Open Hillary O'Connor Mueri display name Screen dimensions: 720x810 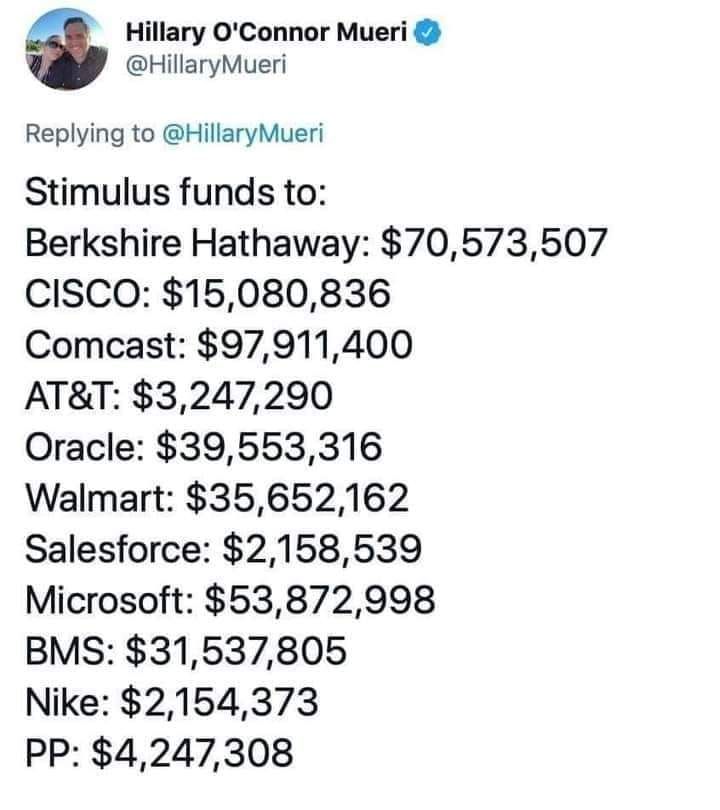(x=267, y=32)
